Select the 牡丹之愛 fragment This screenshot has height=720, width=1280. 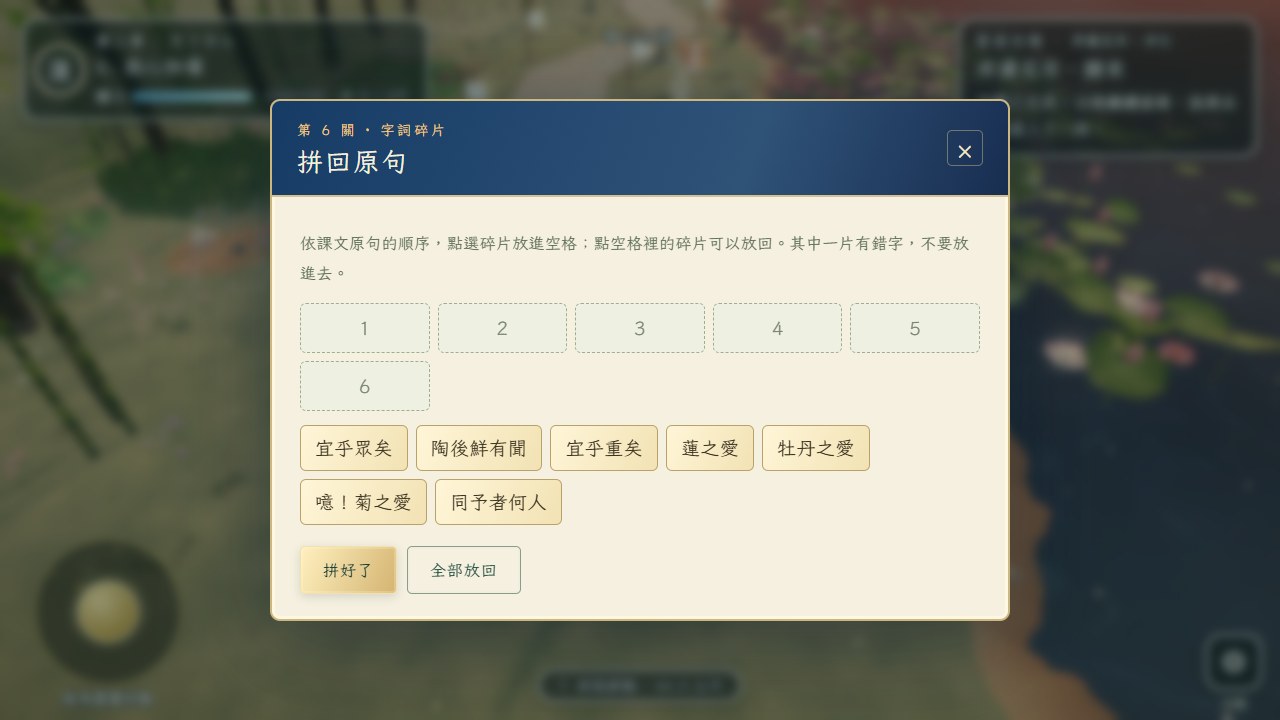(x=816, y=448)
